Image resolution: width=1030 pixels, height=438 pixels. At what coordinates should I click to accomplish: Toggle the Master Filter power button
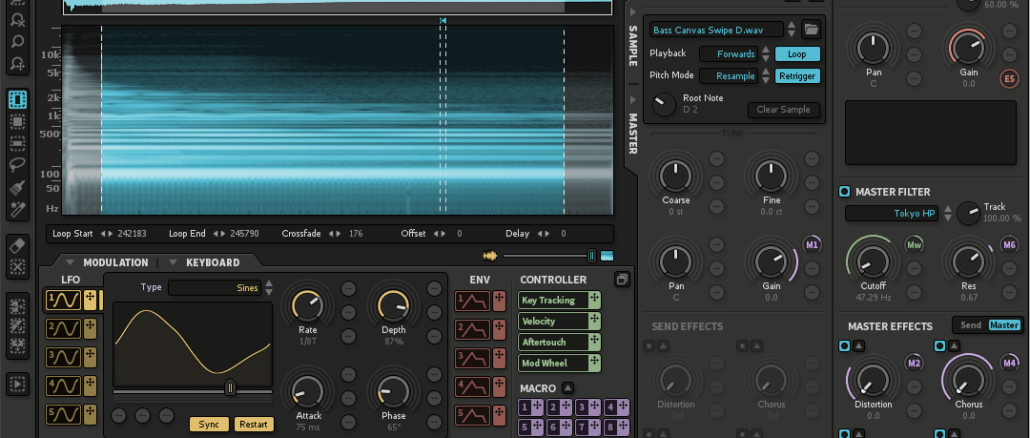845,192
